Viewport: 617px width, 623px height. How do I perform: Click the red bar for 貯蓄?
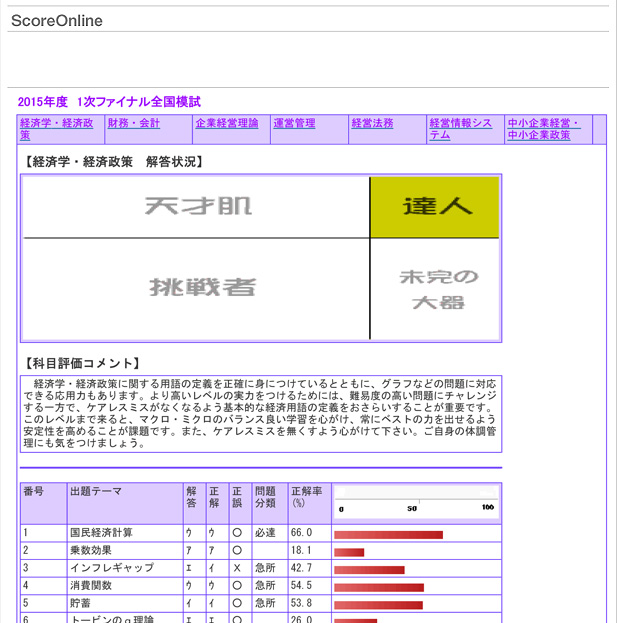[379, 605]
